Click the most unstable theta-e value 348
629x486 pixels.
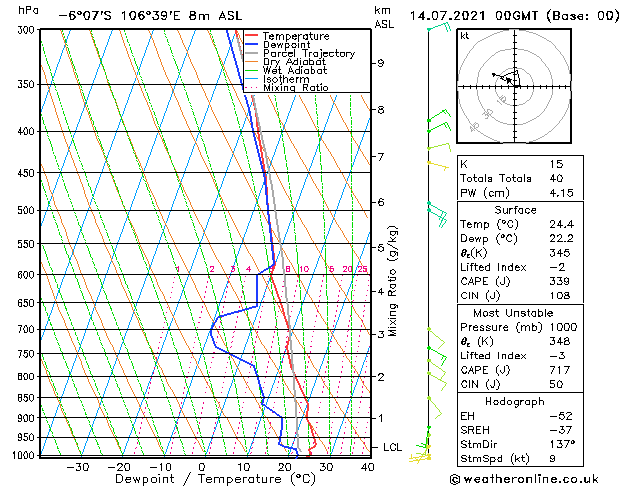pyautogui.click(x=560, y=341)
